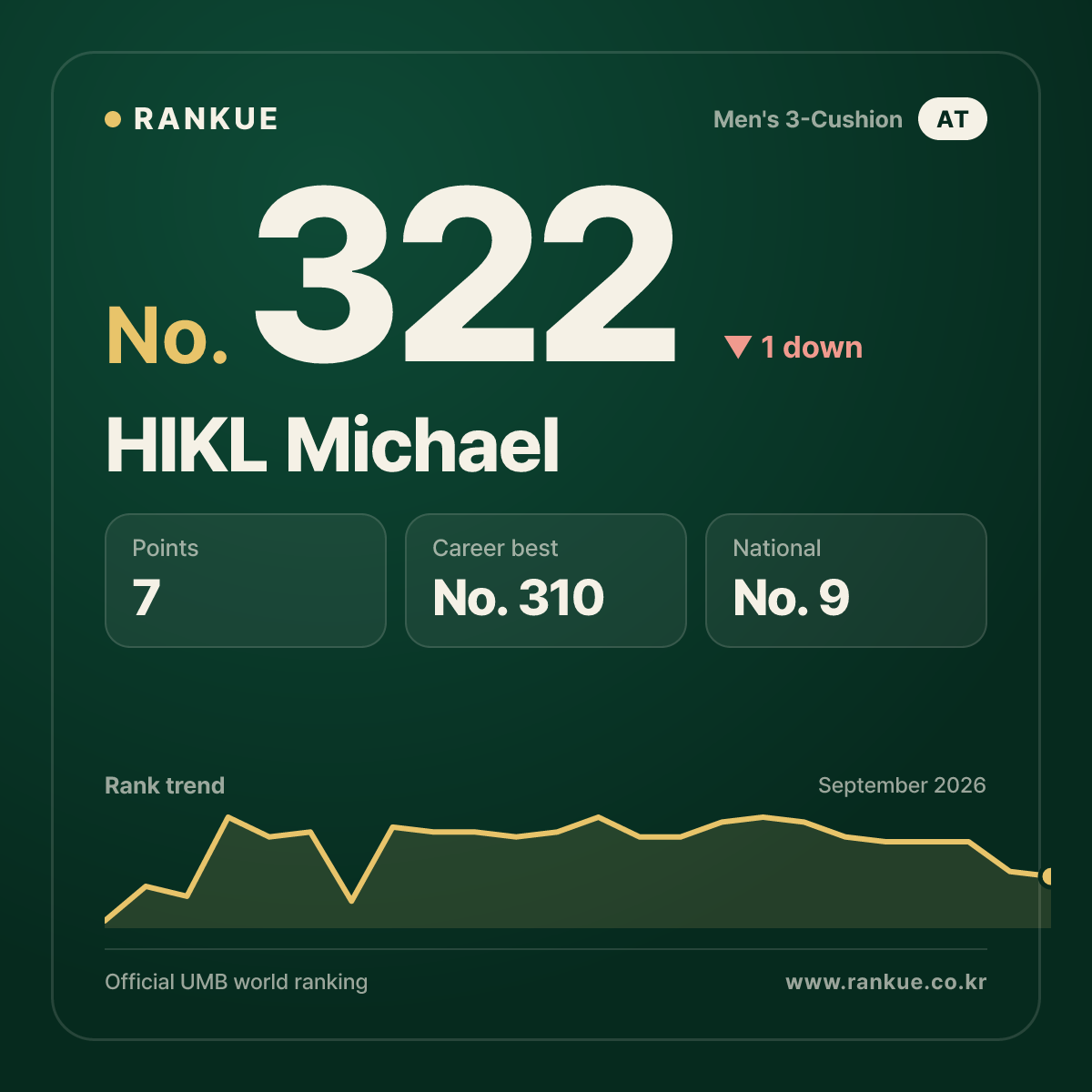Click the yellow dot beside RANKUE

tap(113, 119)
